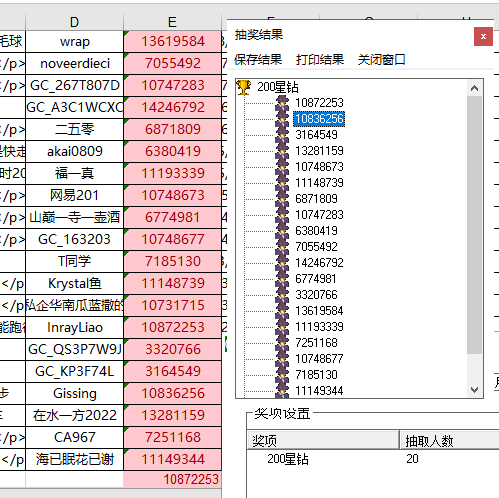The image size is (499, 498).
Task: Click the winner icon next to 7251168
Action: click(282, 343)
